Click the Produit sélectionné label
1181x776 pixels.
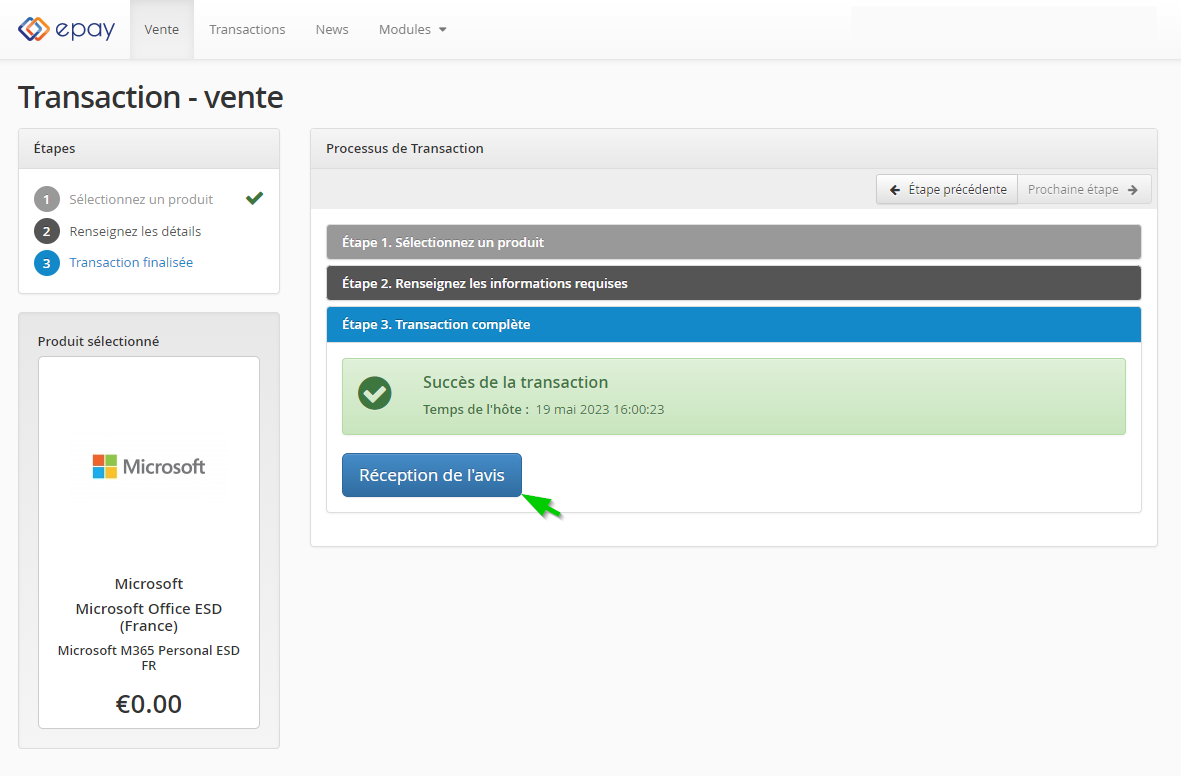(99, 341)
